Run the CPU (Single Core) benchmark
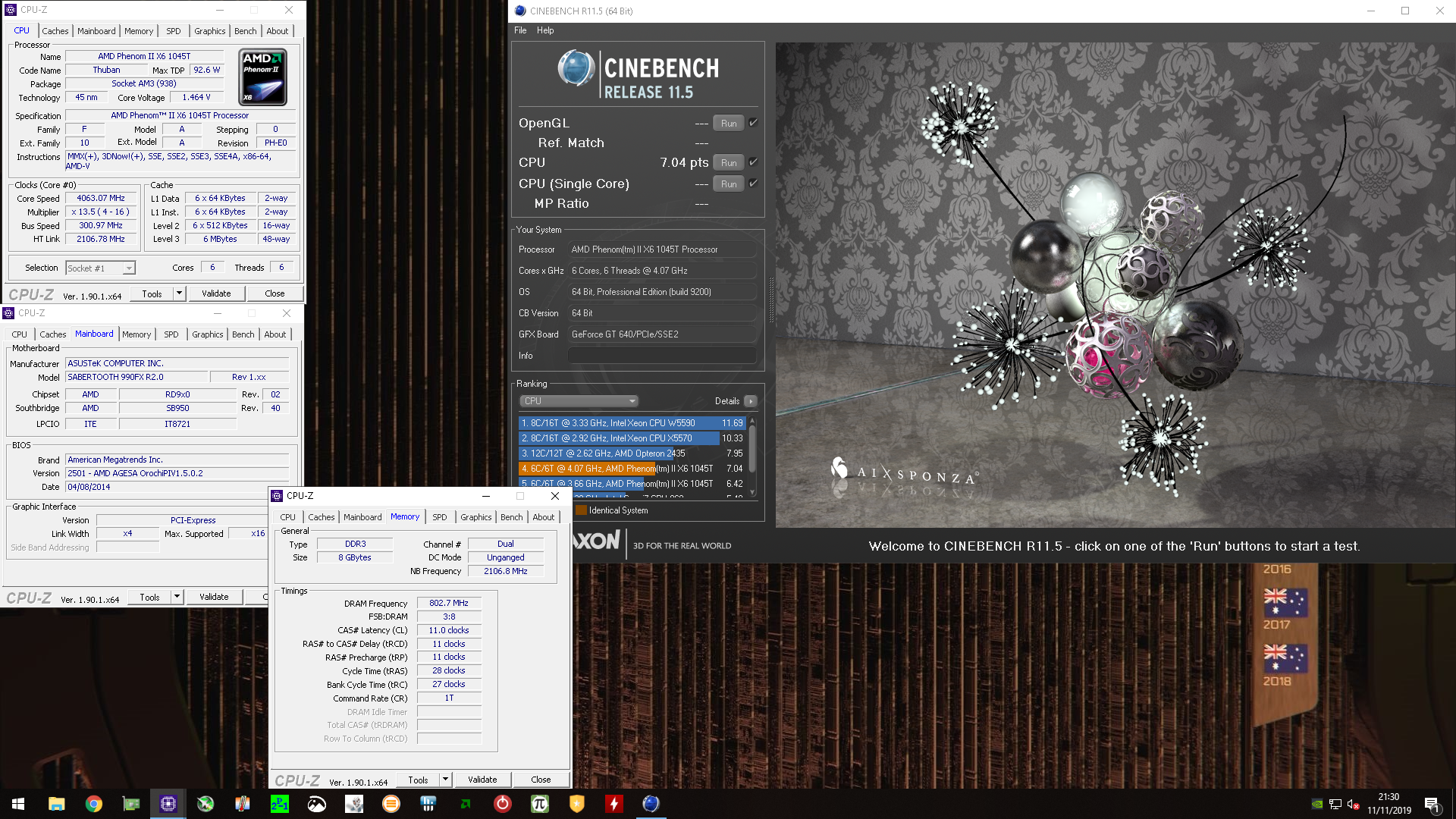The width and height of the screenshot is (1456, 819). pos(729,184)
